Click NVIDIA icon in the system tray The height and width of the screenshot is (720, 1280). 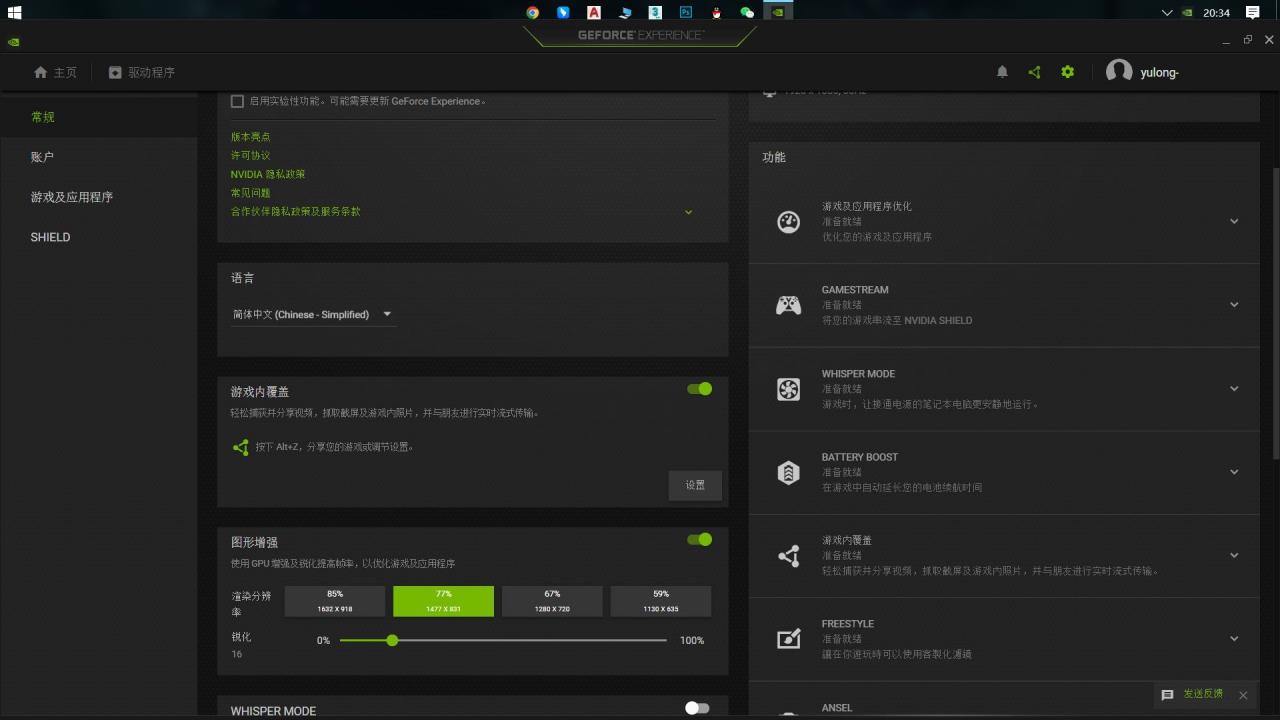[x=1187, y=13]
